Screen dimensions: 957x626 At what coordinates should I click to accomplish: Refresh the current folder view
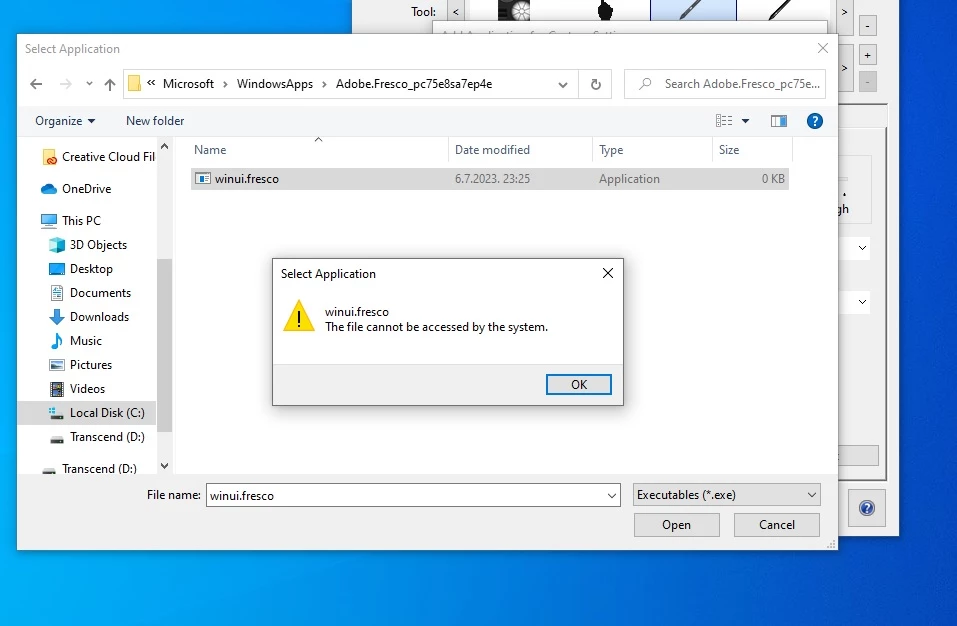pos(596,84)
